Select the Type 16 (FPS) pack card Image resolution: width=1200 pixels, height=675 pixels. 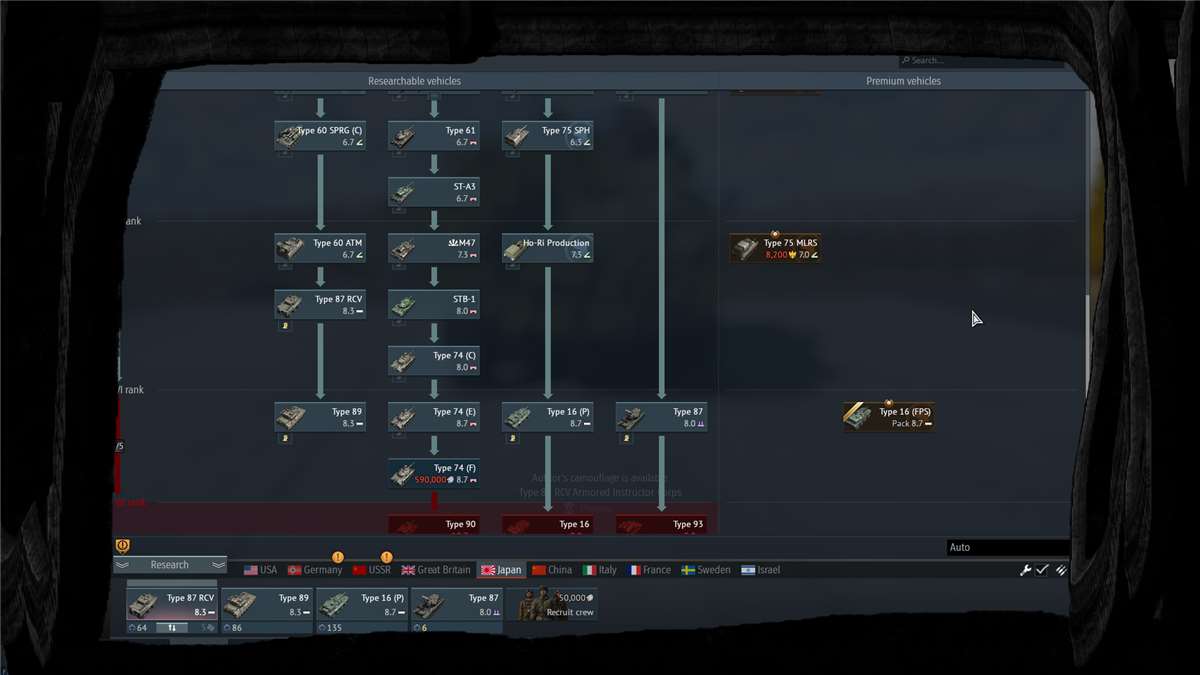click(889, 417)
